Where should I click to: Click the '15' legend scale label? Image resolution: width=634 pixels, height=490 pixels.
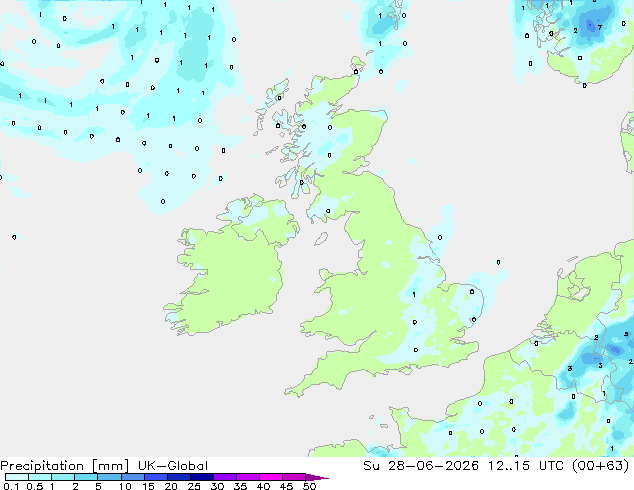click(148, 486)
